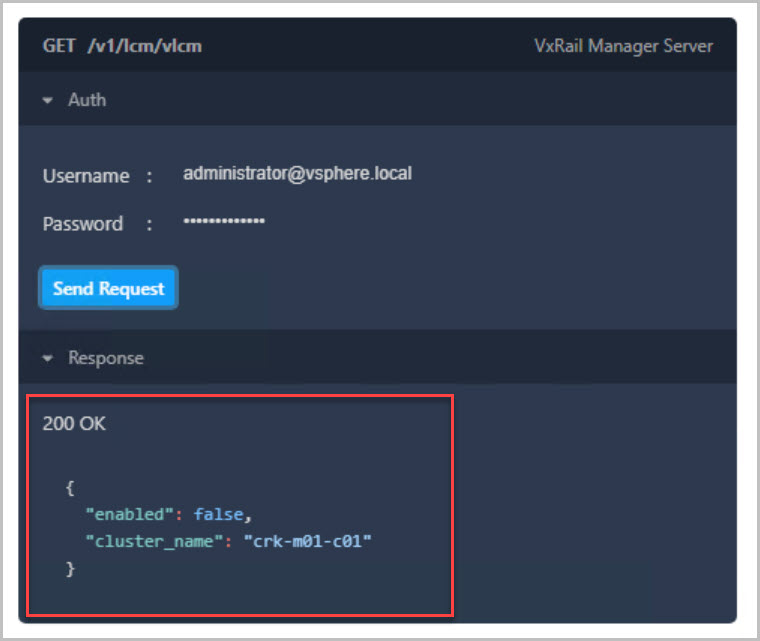Click the masked Password field
The height and width of the screenshot is (641, 760).
224,221
